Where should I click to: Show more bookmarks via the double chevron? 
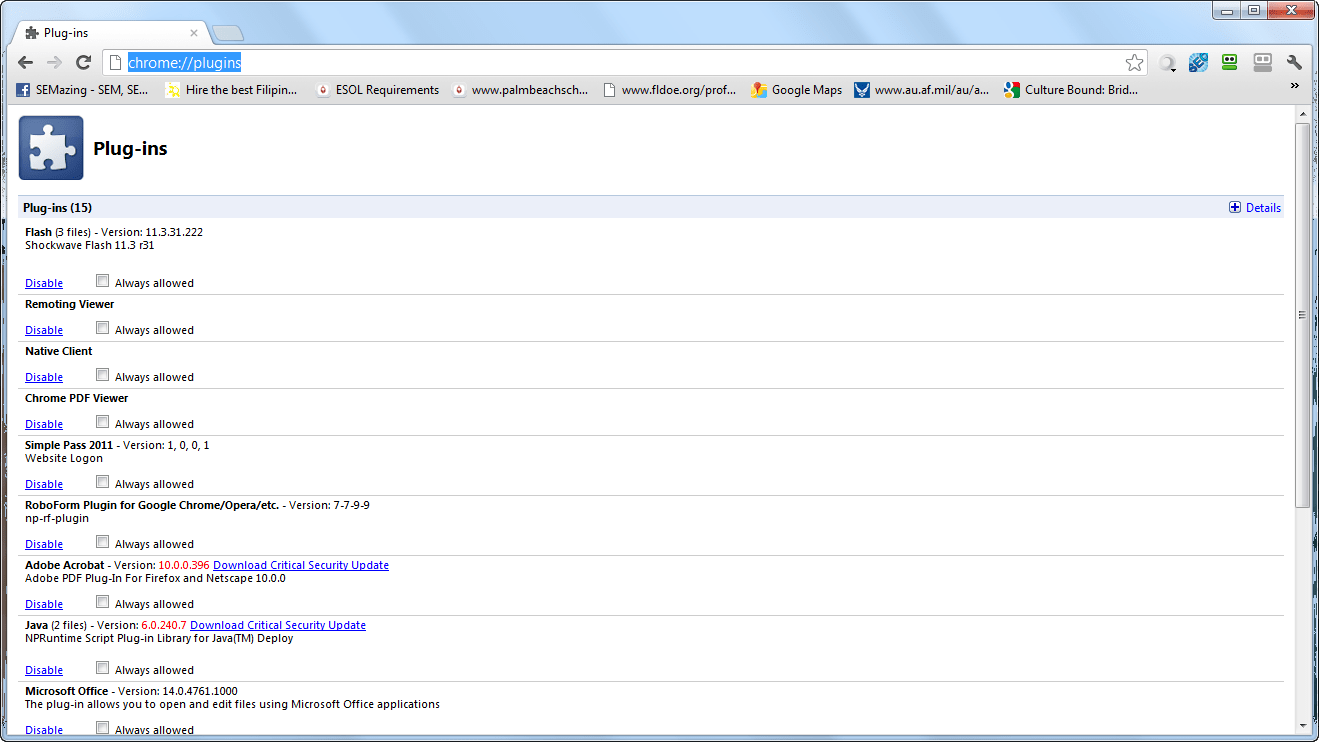[x=1295, y=86]
